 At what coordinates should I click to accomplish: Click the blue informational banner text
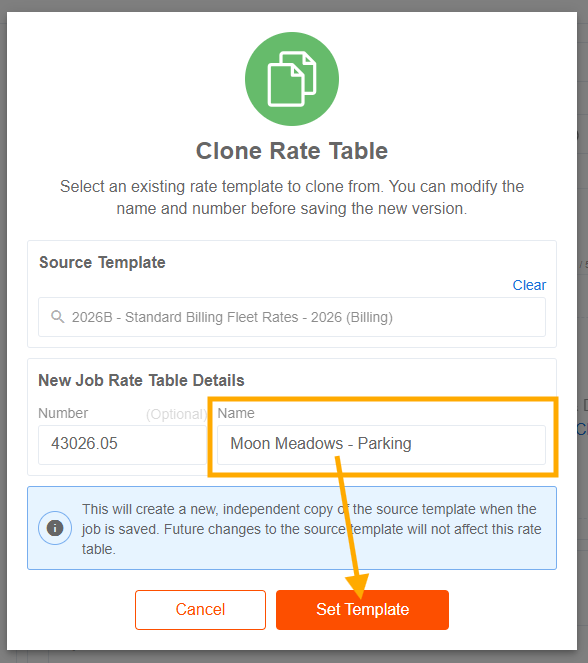click(312, 529)
